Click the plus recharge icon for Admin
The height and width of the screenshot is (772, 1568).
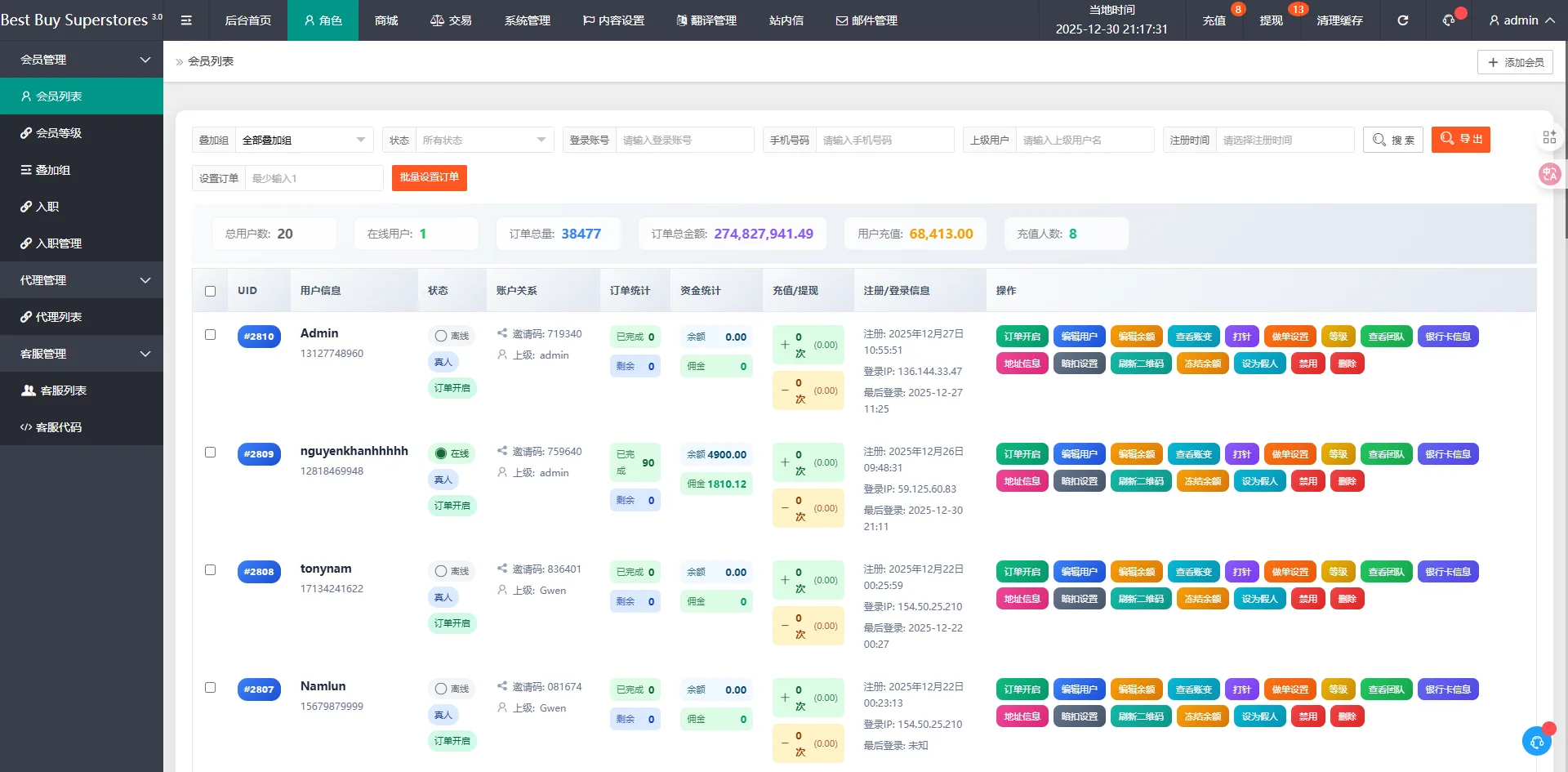(785, 345)
